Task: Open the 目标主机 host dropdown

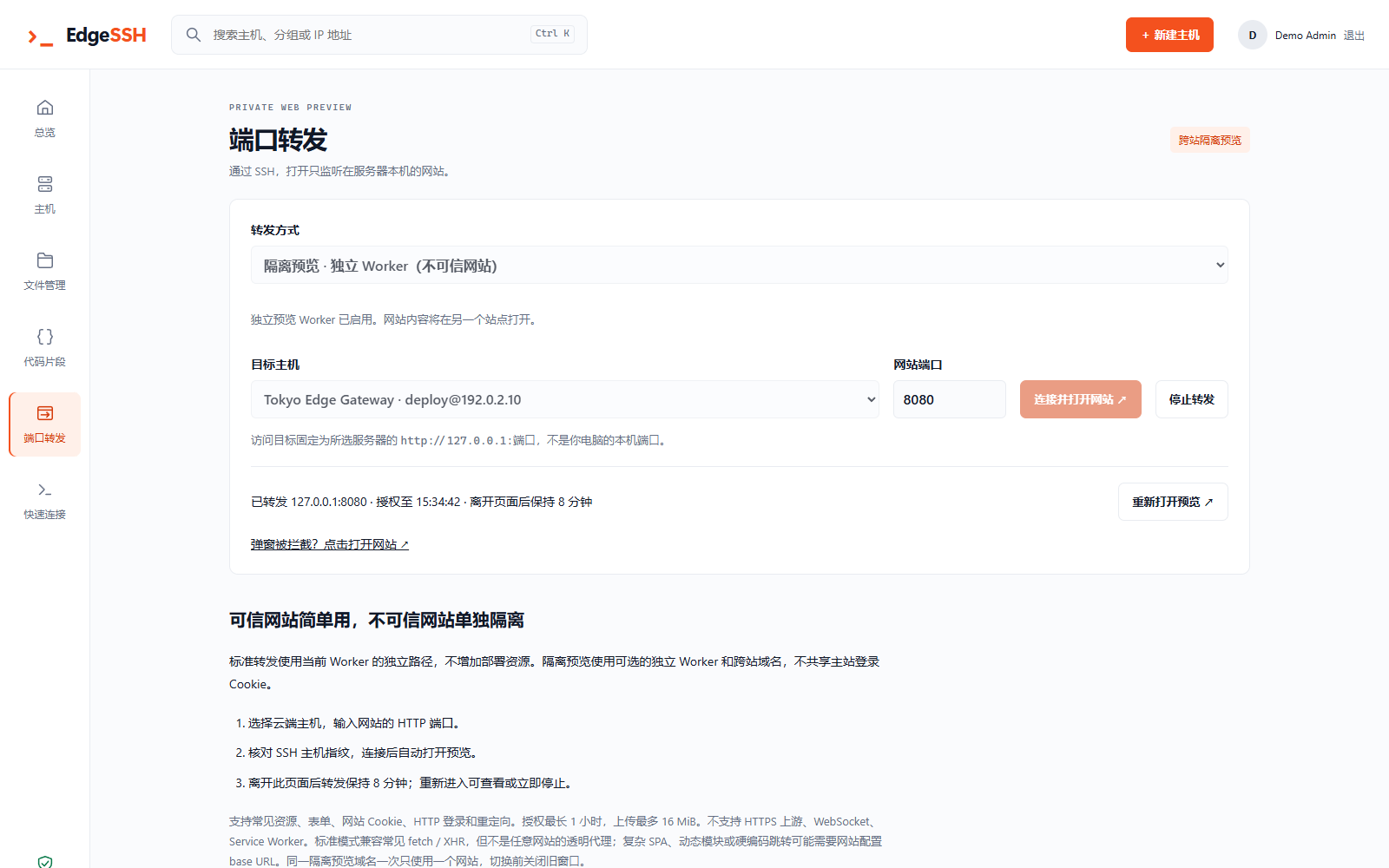Action: [x=565, y=399]
